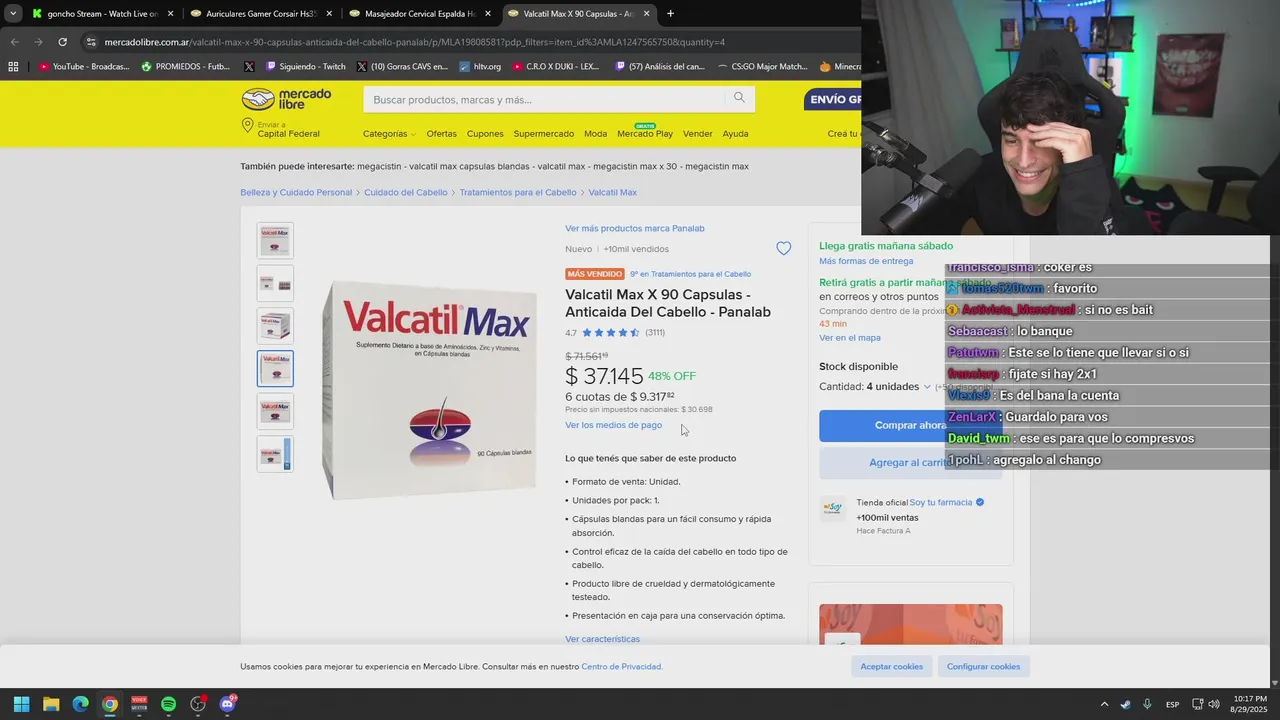Open Centro de Privacidad link
The image size is (1280, 720).
coord(621,667)
